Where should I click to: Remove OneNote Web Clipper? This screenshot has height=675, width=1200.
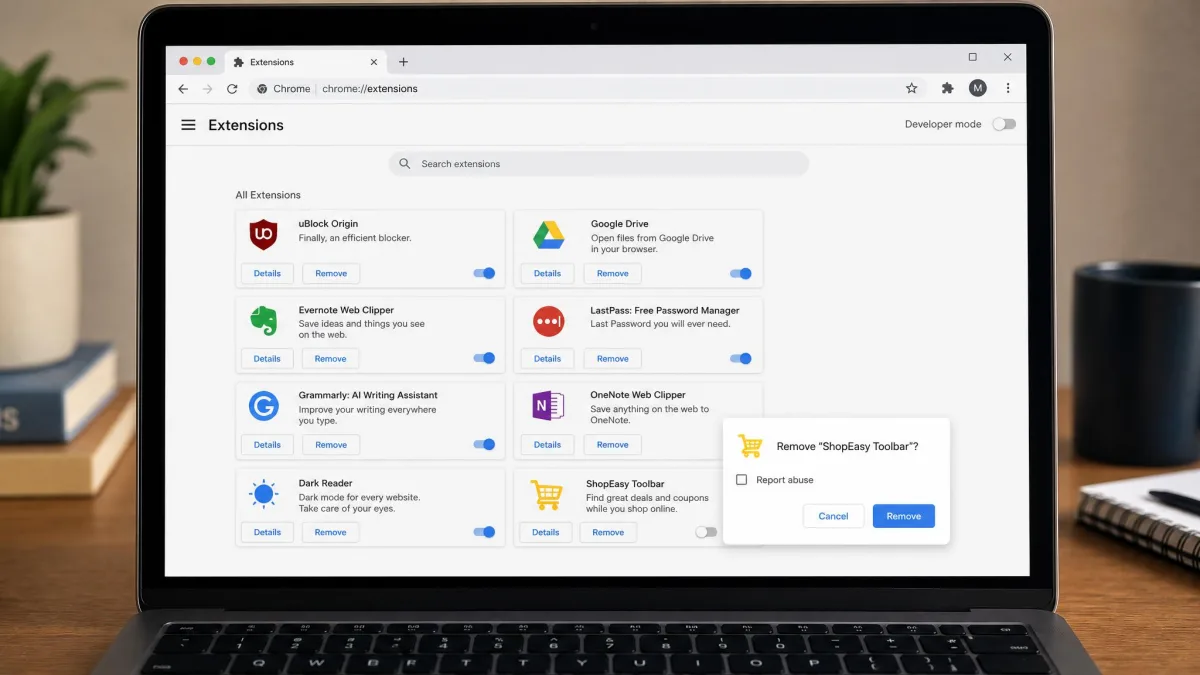tap(613, 444)
